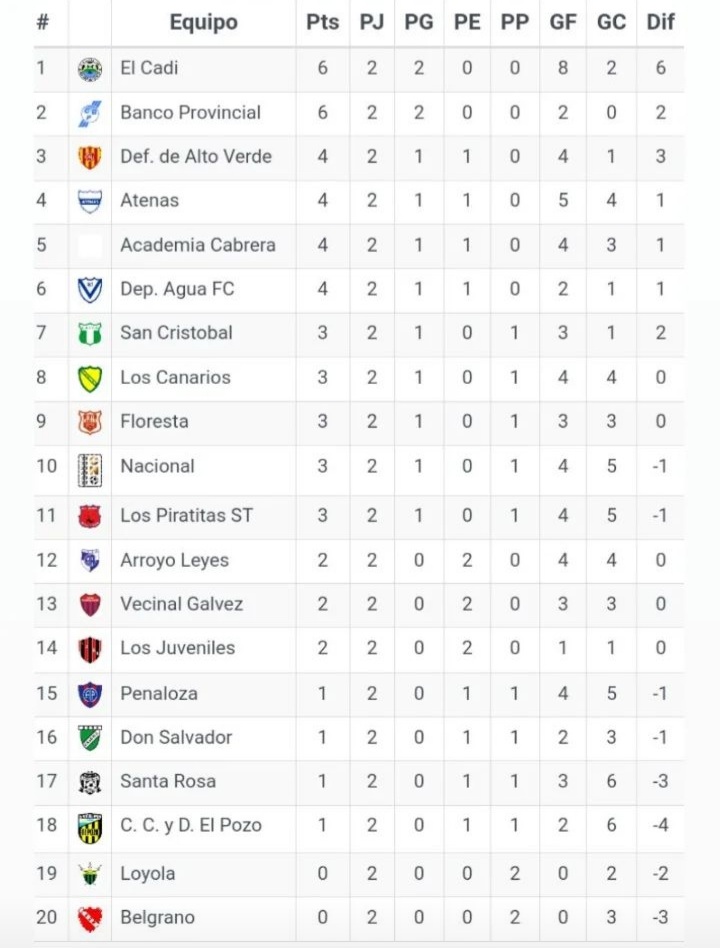The image size is (720, 948).
Task: Click the El Cadi team crest
Action: (x=90, y=69)
